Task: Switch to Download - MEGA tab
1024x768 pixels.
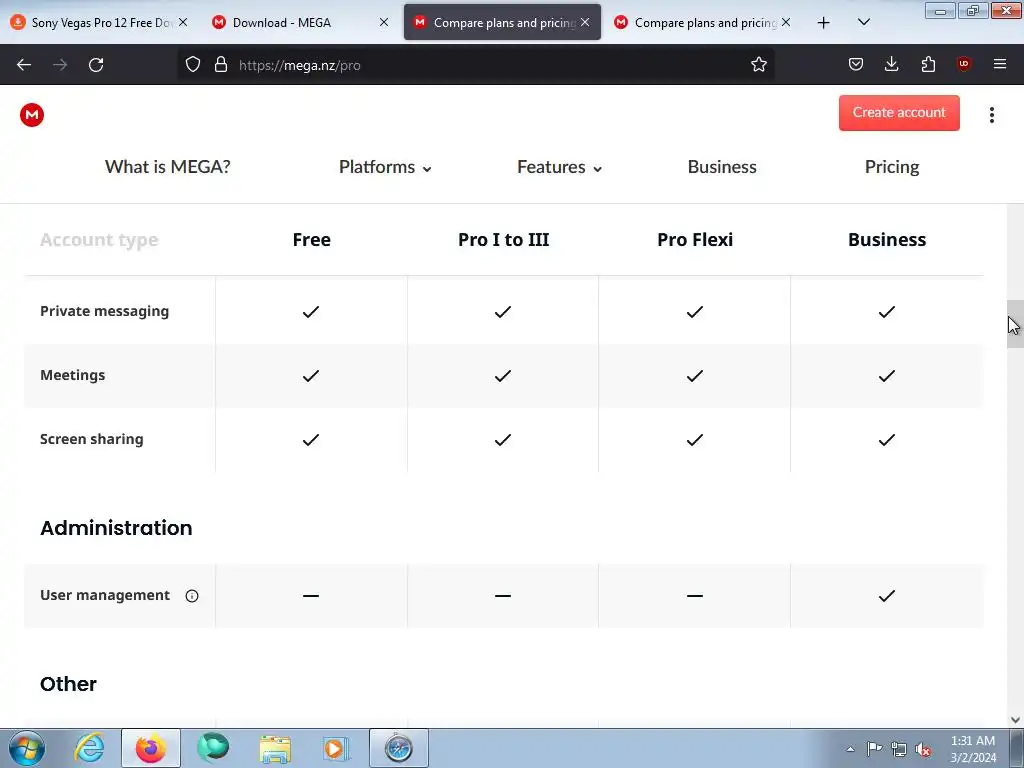Action: 294,23
